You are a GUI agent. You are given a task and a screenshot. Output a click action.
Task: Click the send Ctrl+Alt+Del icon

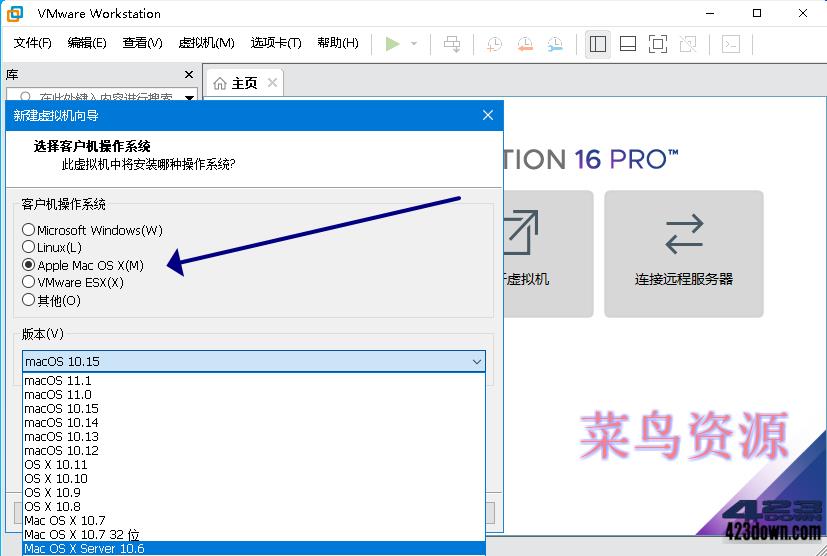point(453,43)
